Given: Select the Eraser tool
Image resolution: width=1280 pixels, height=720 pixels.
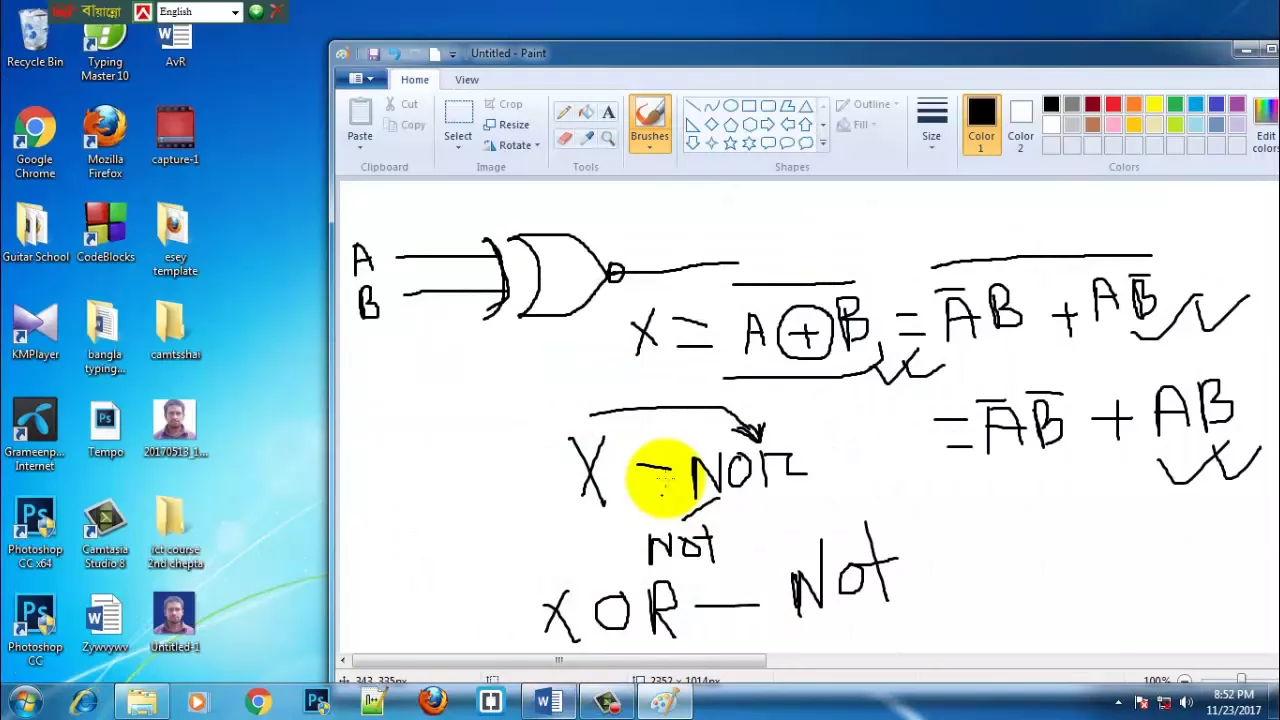Looking at the screenshot, I should [x=564, y=138].
